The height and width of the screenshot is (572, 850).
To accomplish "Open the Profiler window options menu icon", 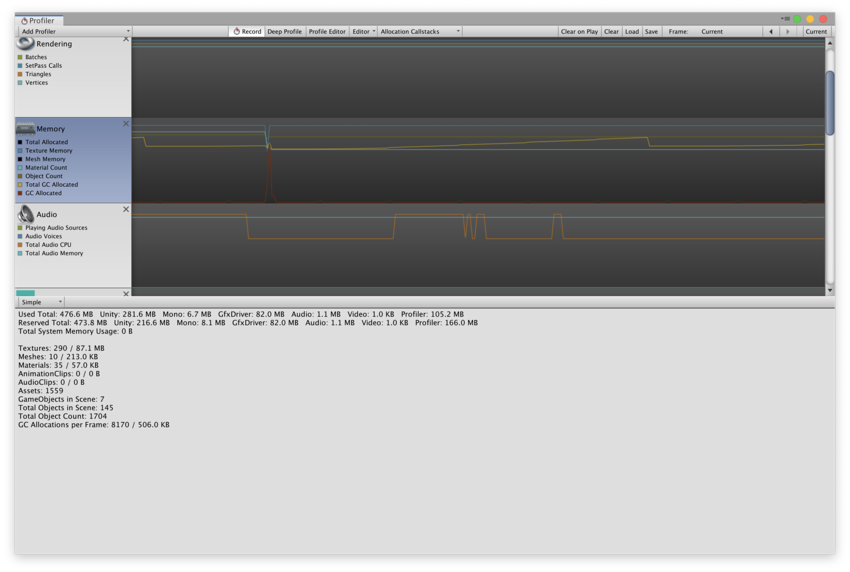I will click(x=785, y=18).
